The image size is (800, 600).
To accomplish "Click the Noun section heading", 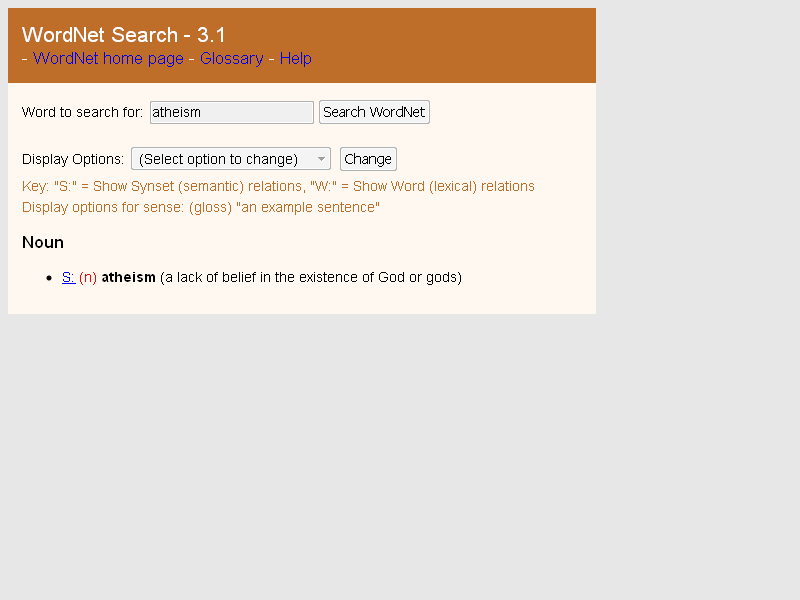I will [43, 243].
